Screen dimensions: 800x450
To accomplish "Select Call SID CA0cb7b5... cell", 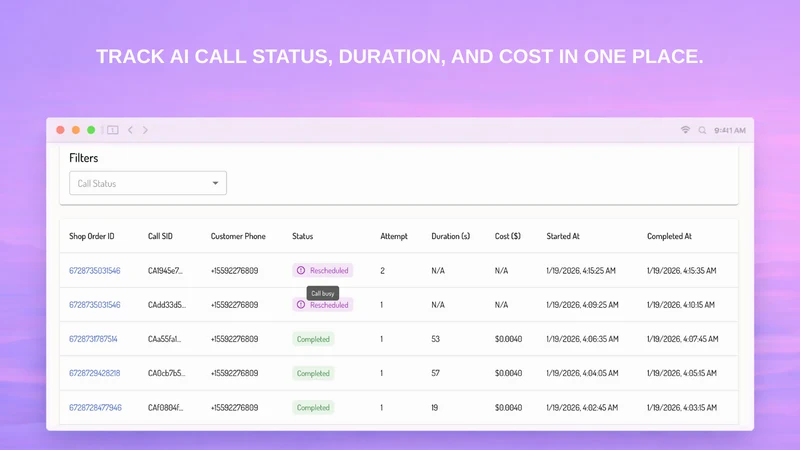I will 166,373.
